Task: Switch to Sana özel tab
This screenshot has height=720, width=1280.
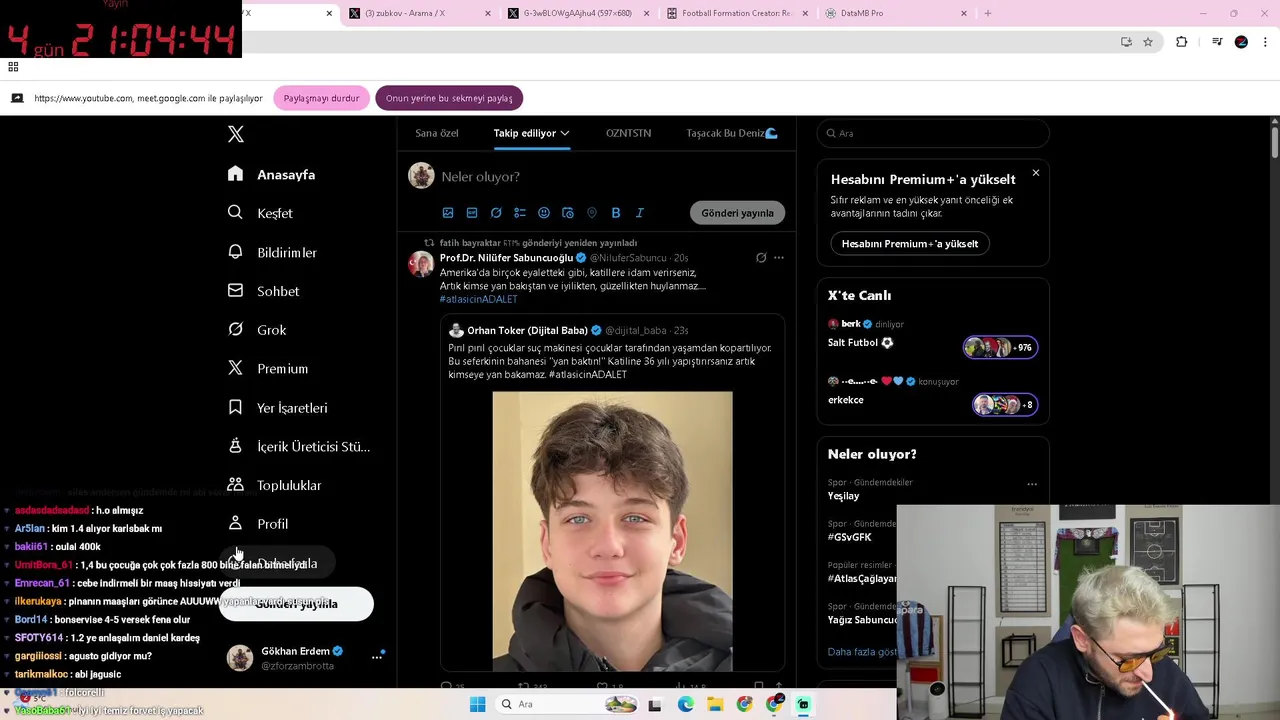Action: tap(437, 133)
